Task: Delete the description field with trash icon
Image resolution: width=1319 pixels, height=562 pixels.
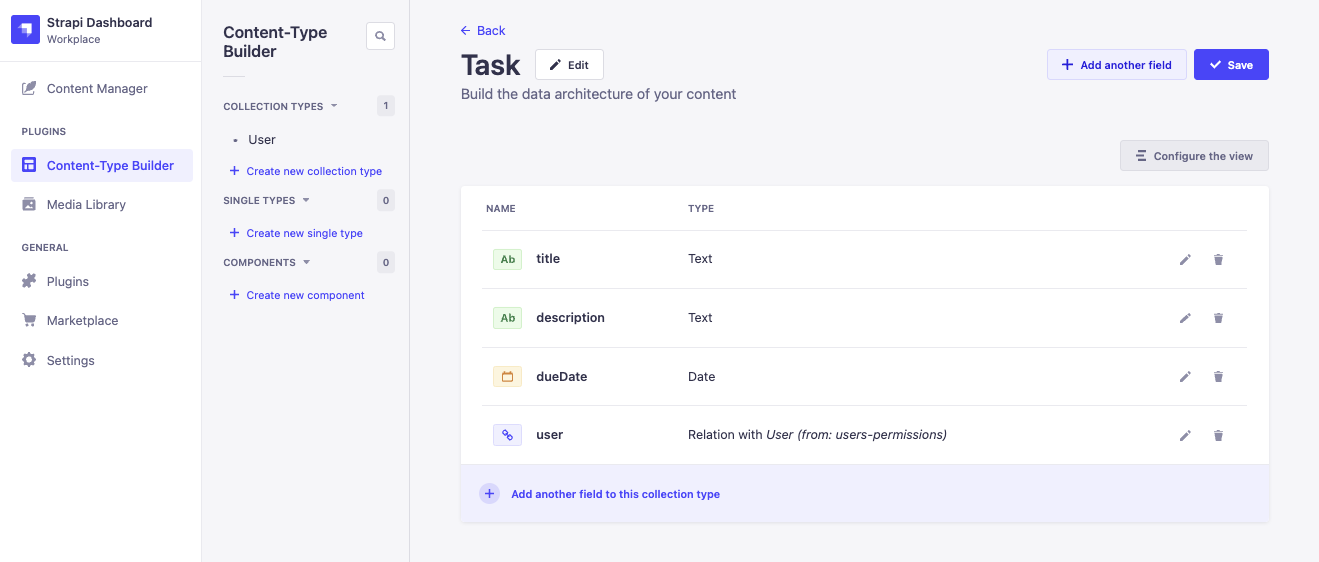Action: [1218, 318]
